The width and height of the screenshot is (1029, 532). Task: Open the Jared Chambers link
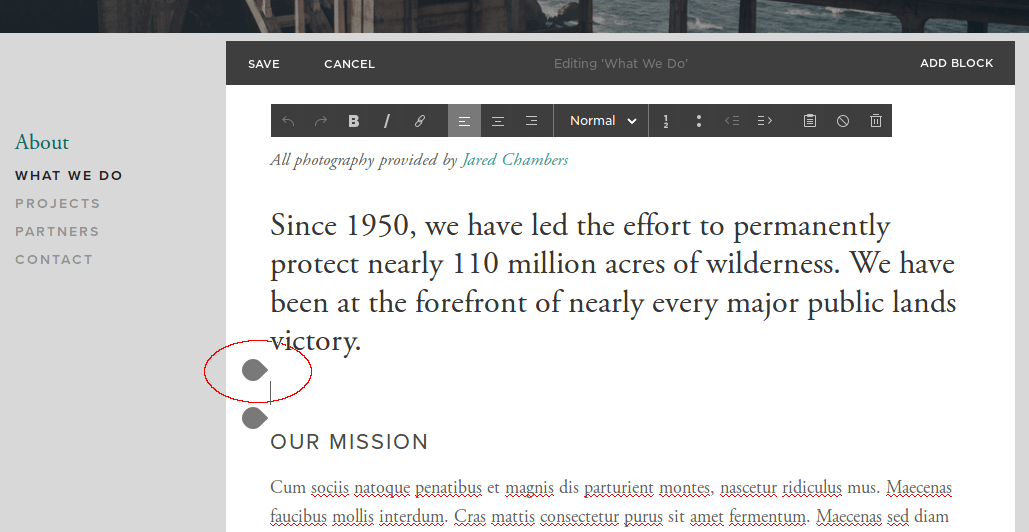pos(515,160)
